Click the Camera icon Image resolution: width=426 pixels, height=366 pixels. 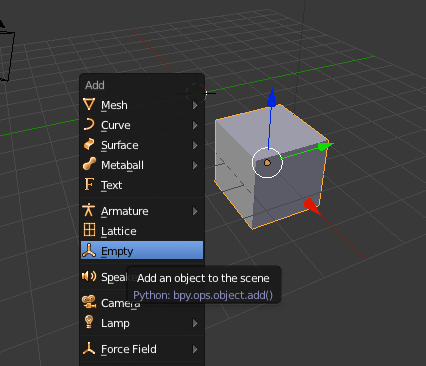(x=89, y=302)
